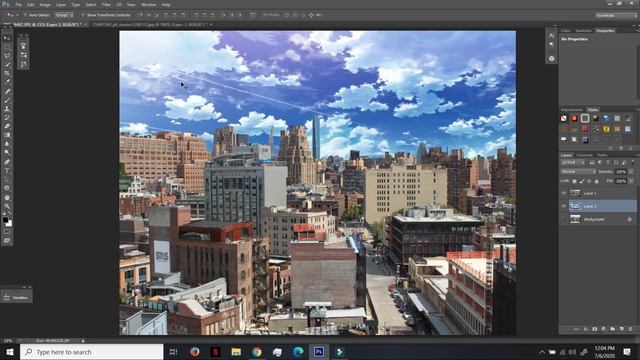
Task: Select the Zoom tool
Action: tap(7, 206)
